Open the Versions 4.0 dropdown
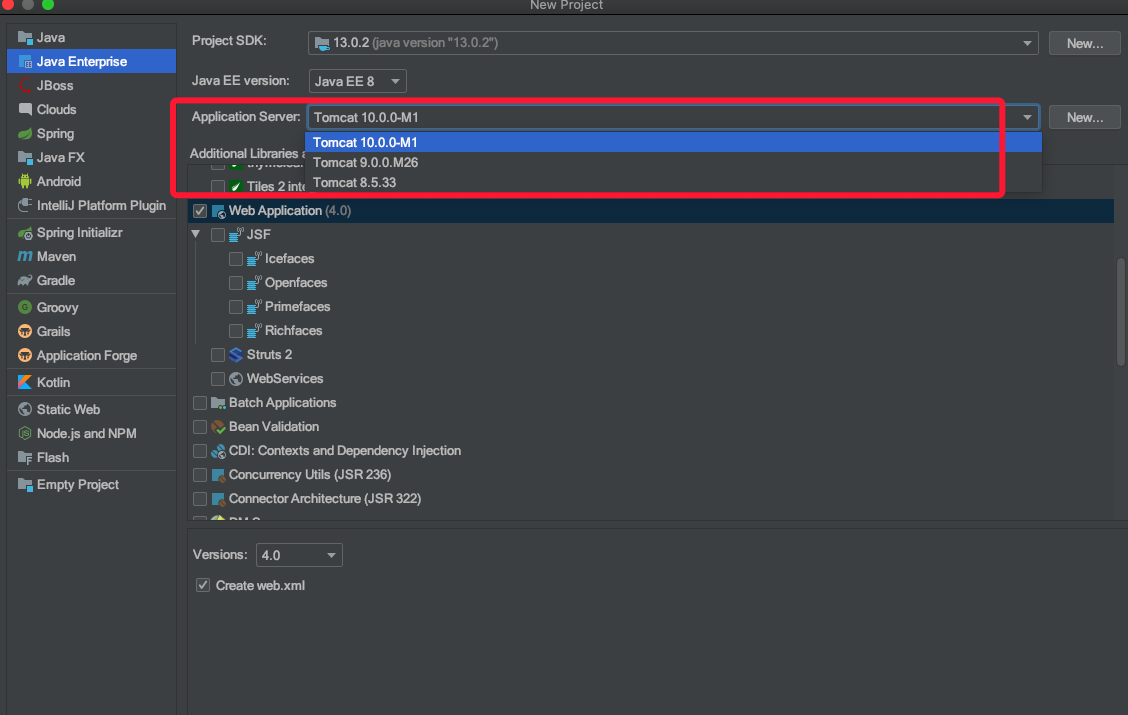Screen dimensions: 1128x715 pyautogui.click(x=299, y=555)
